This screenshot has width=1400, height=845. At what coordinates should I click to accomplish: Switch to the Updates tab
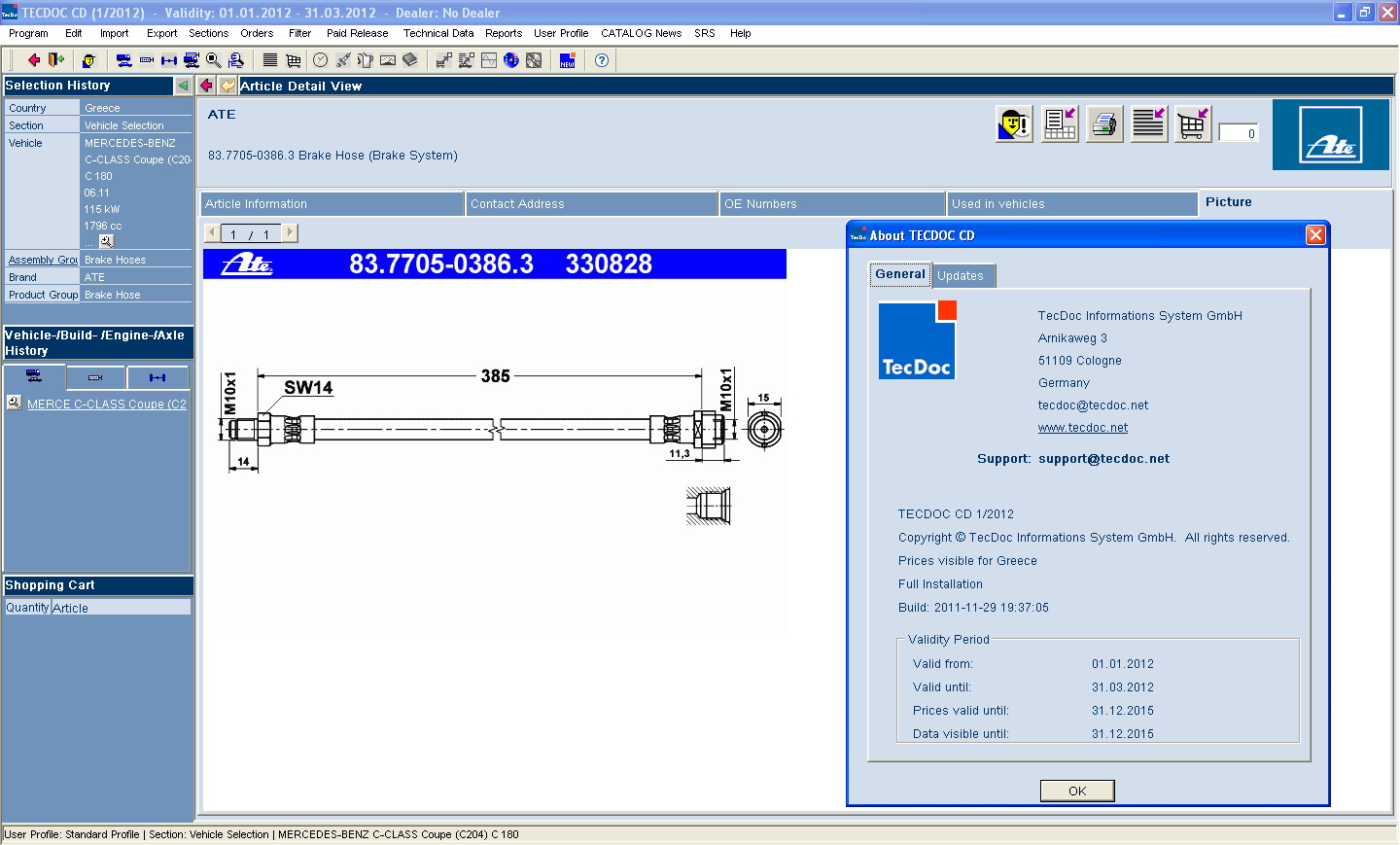coord(961,276)
